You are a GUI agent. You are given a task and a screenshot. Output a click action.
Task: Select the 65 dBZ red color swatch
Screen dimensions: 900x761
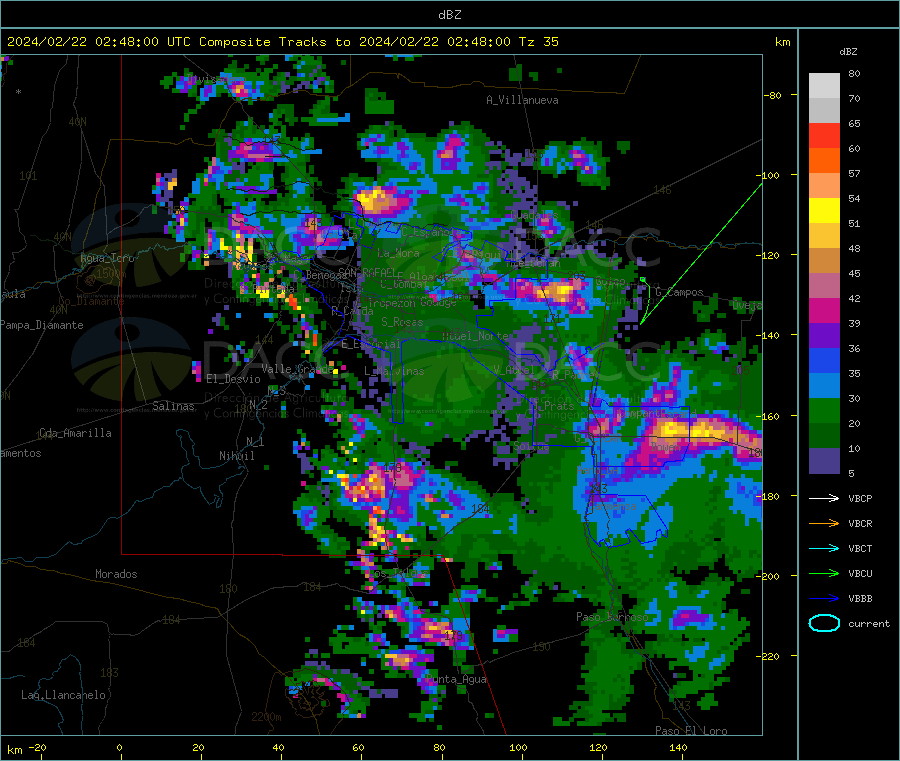(824, 135)
